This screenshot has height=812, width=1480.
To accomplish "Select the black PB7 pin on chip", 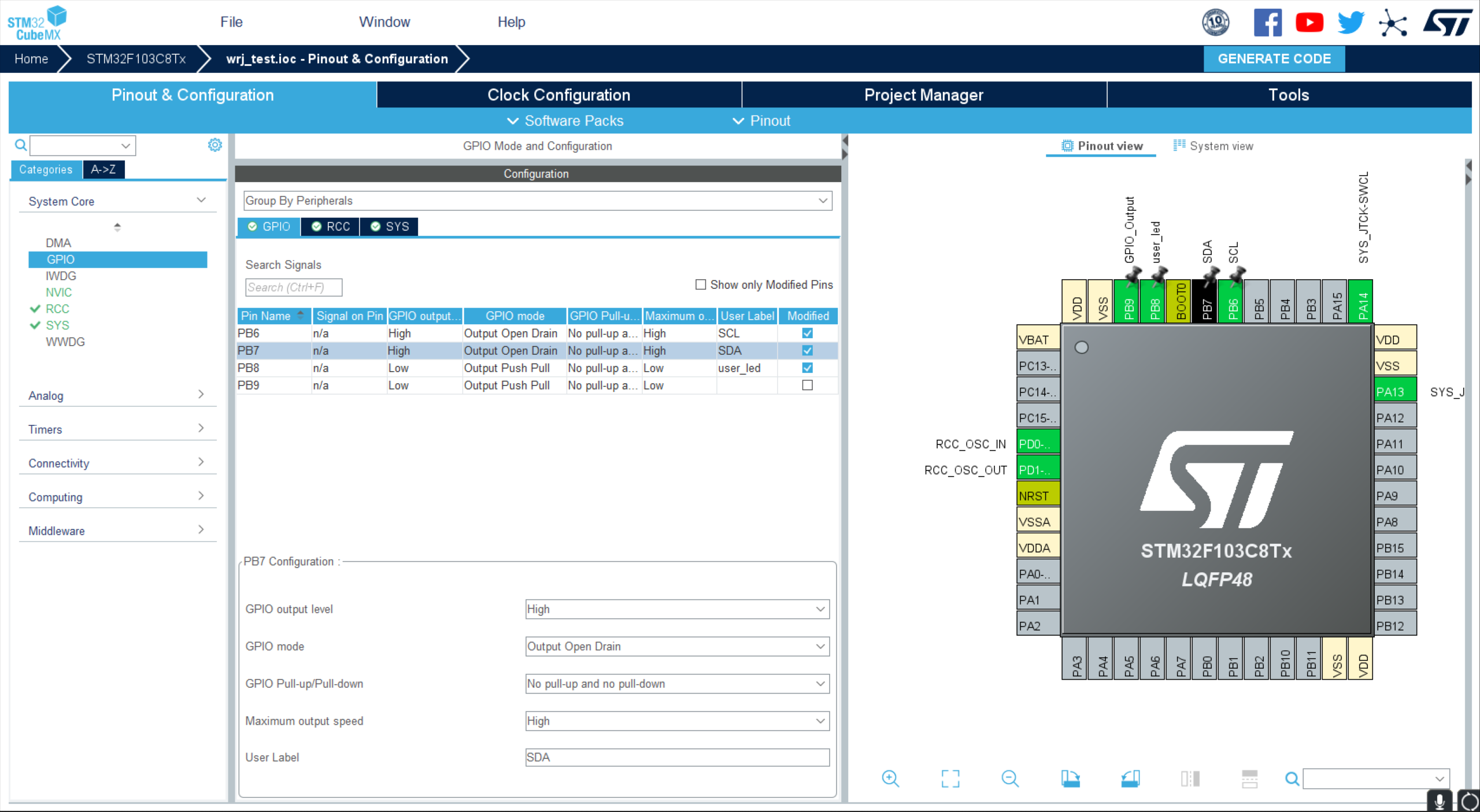I will click(1204, 301).
